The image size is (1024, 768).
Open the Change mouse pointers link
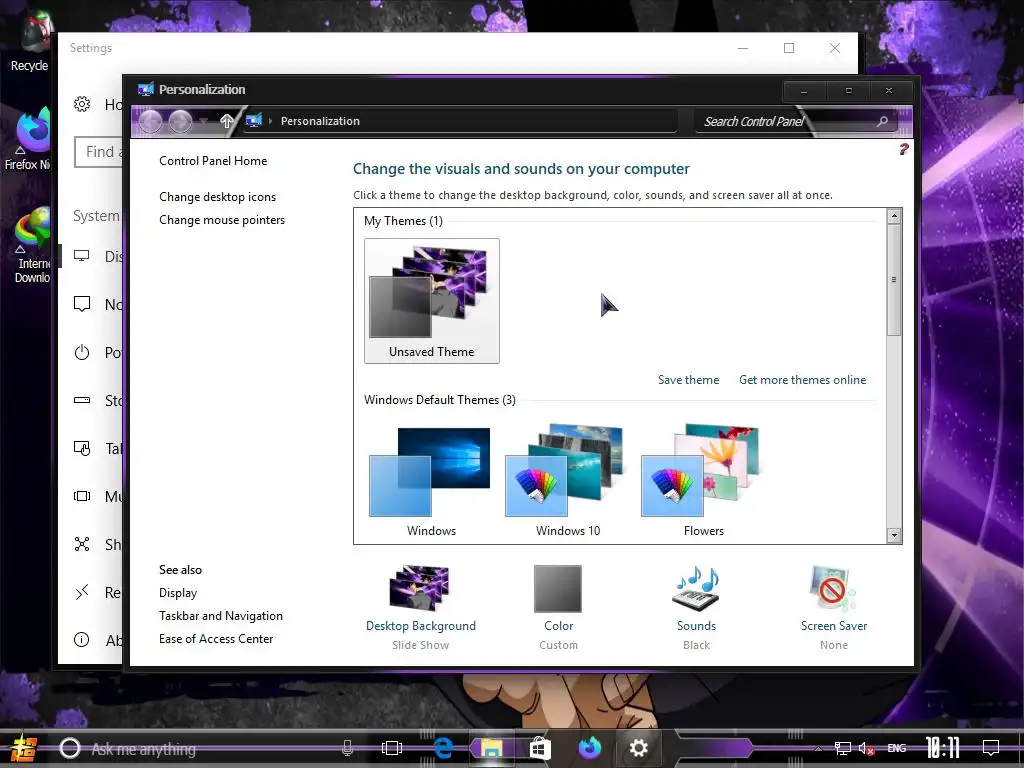222,220
